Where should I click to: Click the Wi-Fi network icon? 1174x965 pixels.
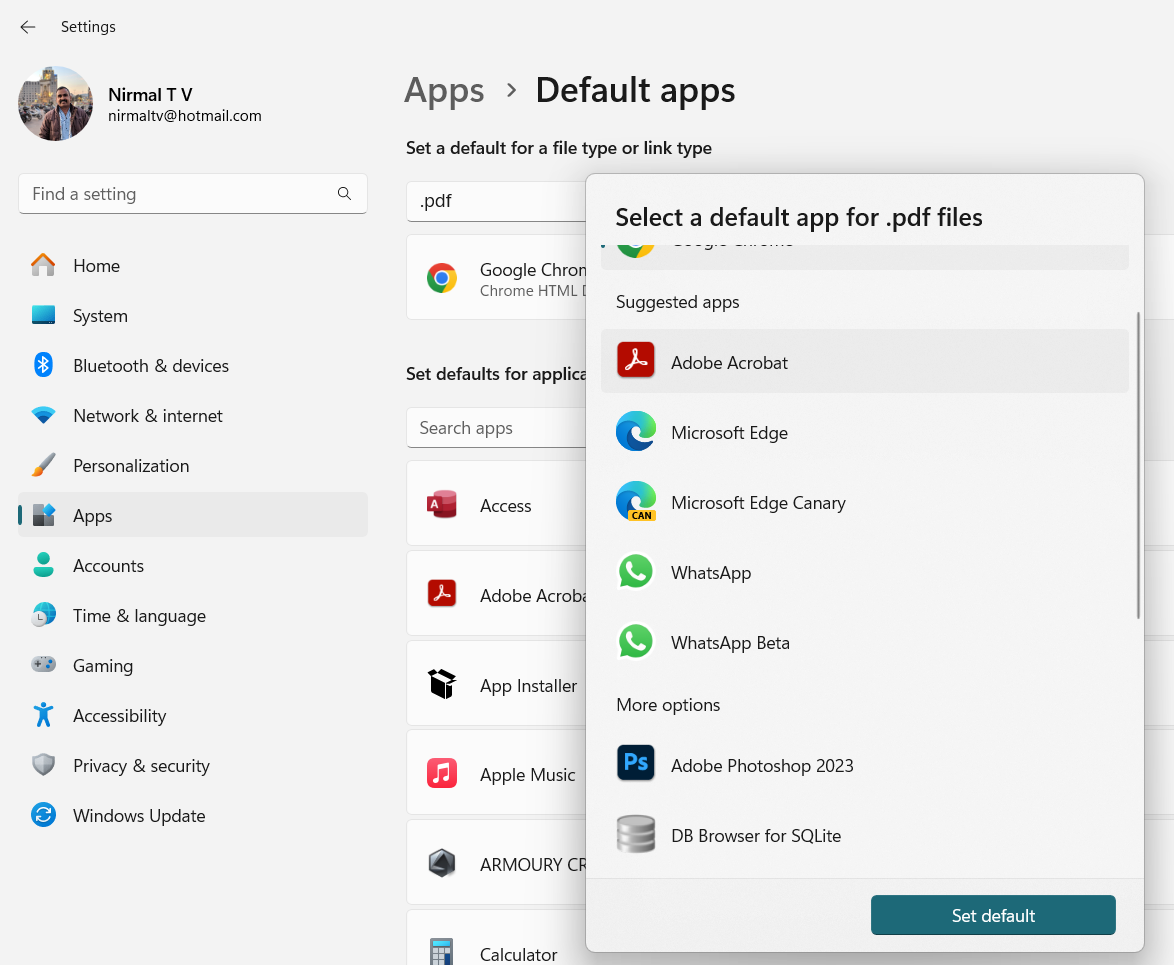tap(43, 415)
